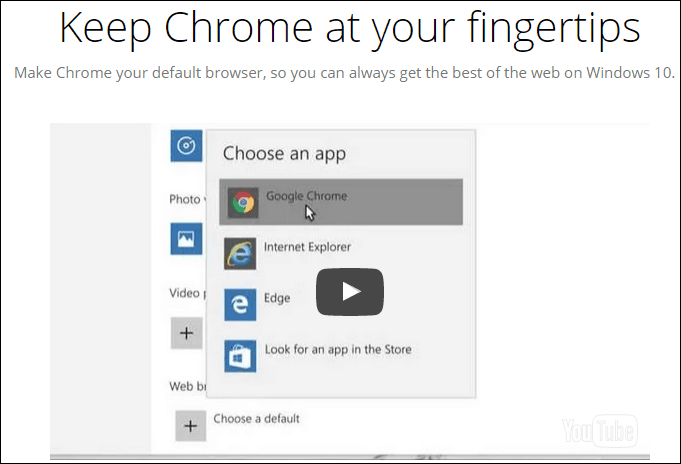The width and height of the screenshot is (681, 464).
Task: Select the photo viewer picture icon
Action: pyautogui.click(x=186, y=239)
